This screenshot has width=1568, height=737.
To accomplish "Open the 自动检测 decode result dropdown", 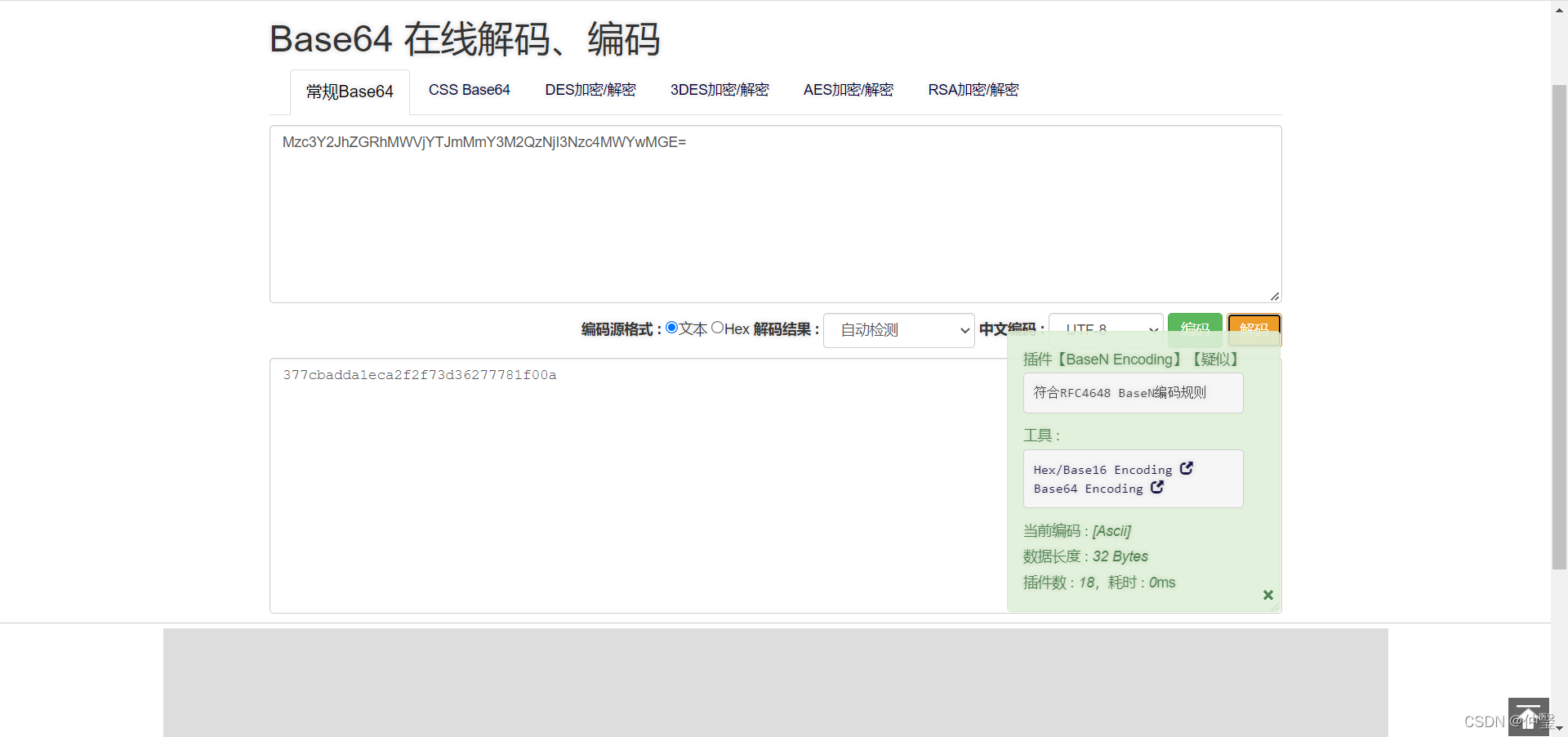I will coord(898,330).
